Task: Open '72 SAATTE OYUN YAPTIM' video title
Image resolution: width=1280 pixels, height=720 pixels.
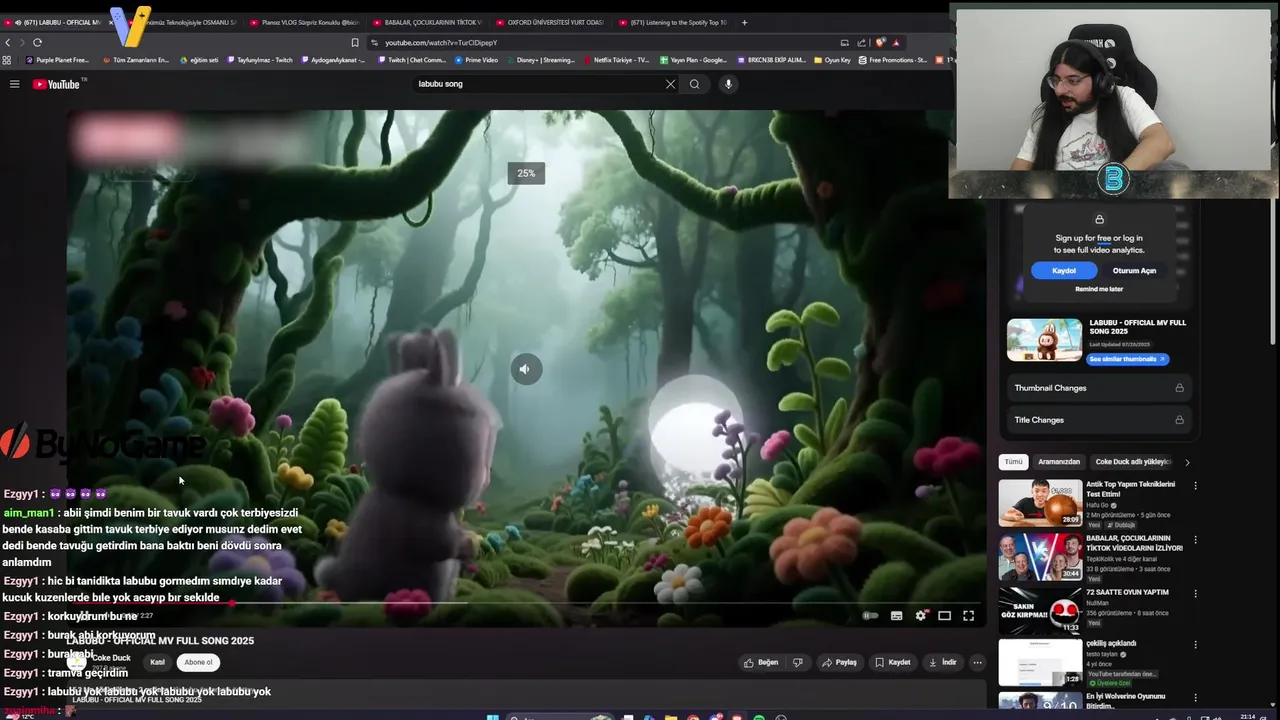Action: tap(1127, 592)
